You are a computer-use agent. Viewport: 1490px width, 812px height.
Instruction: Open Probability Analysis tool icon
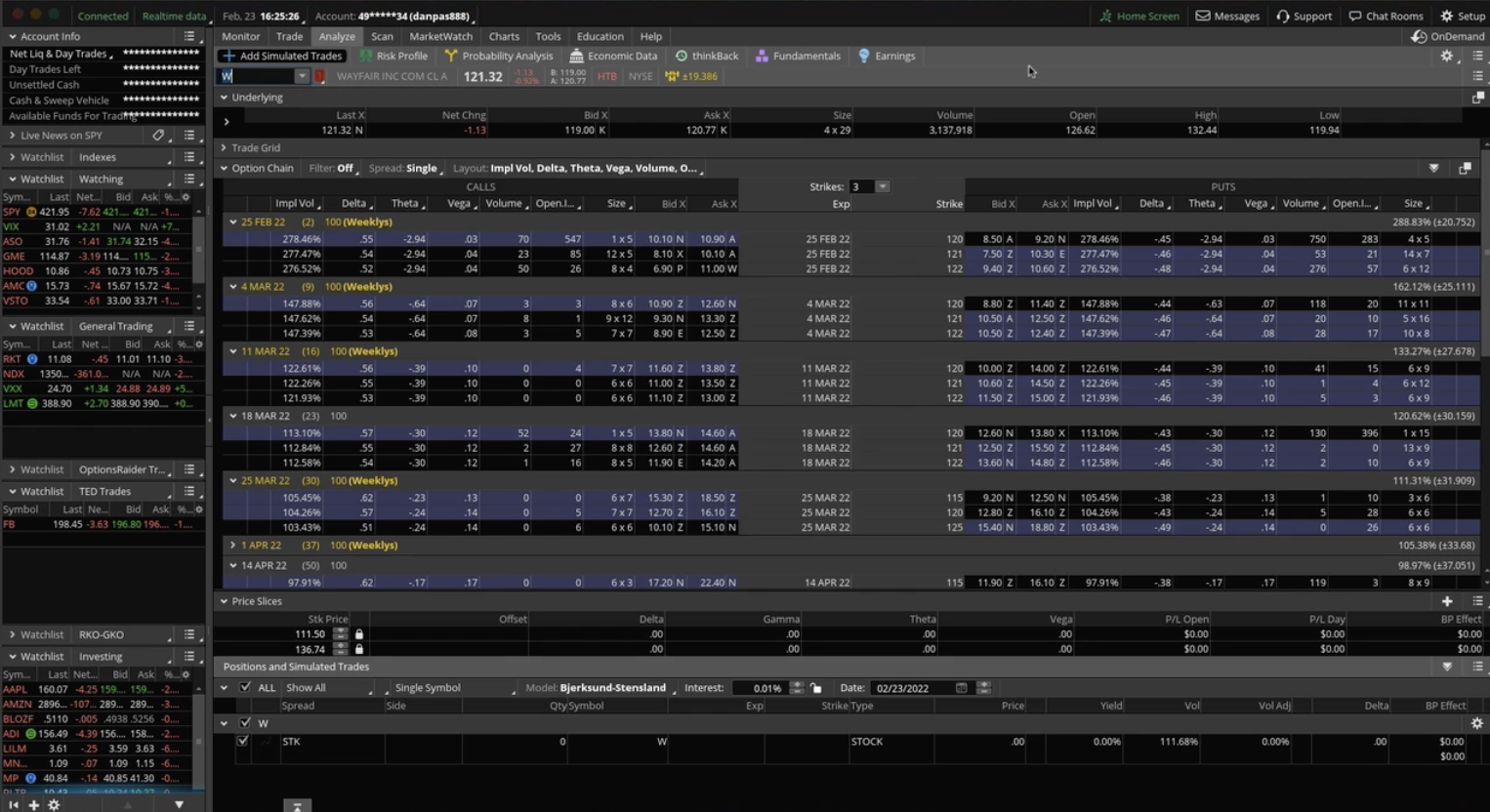coord(450,56)
